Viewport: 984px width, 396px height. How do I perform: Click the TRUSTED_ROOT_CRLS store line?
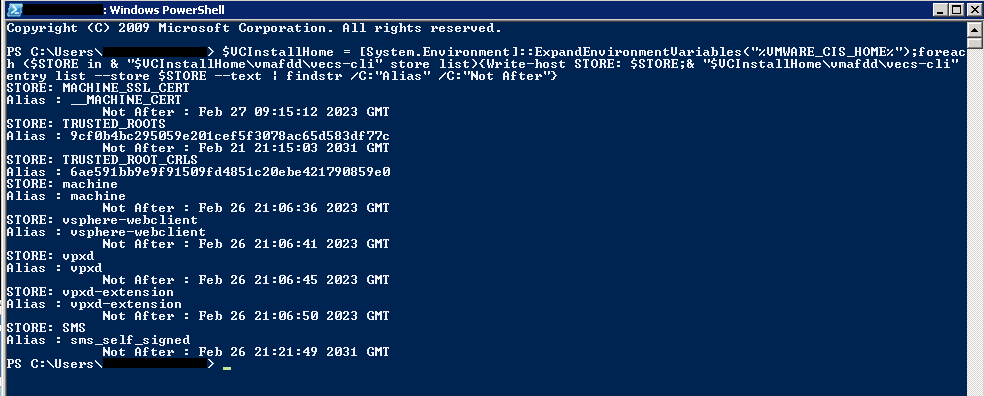click(102, 160)
